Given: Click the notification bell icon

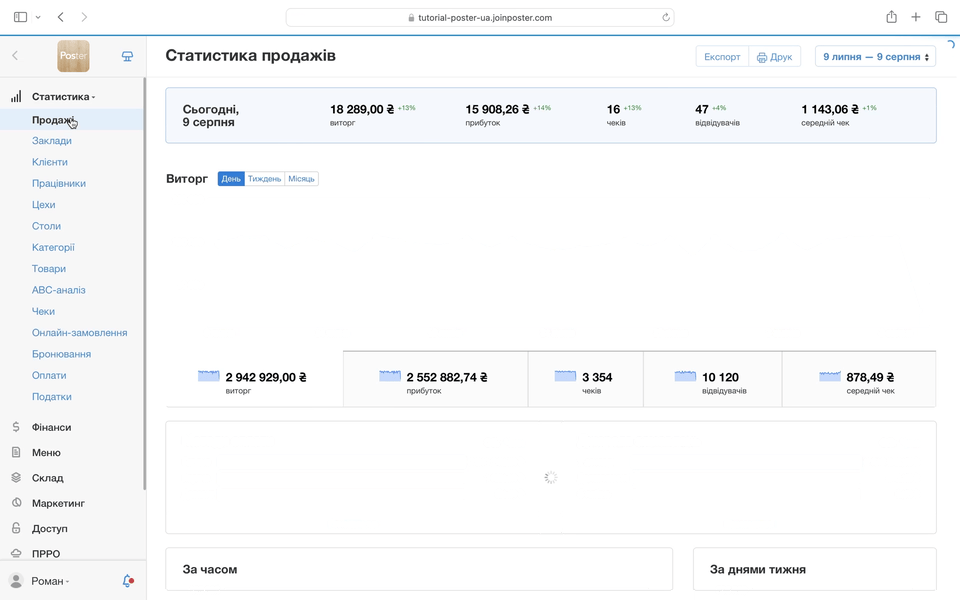Looking at the screenshot, I should pos(127,581).
